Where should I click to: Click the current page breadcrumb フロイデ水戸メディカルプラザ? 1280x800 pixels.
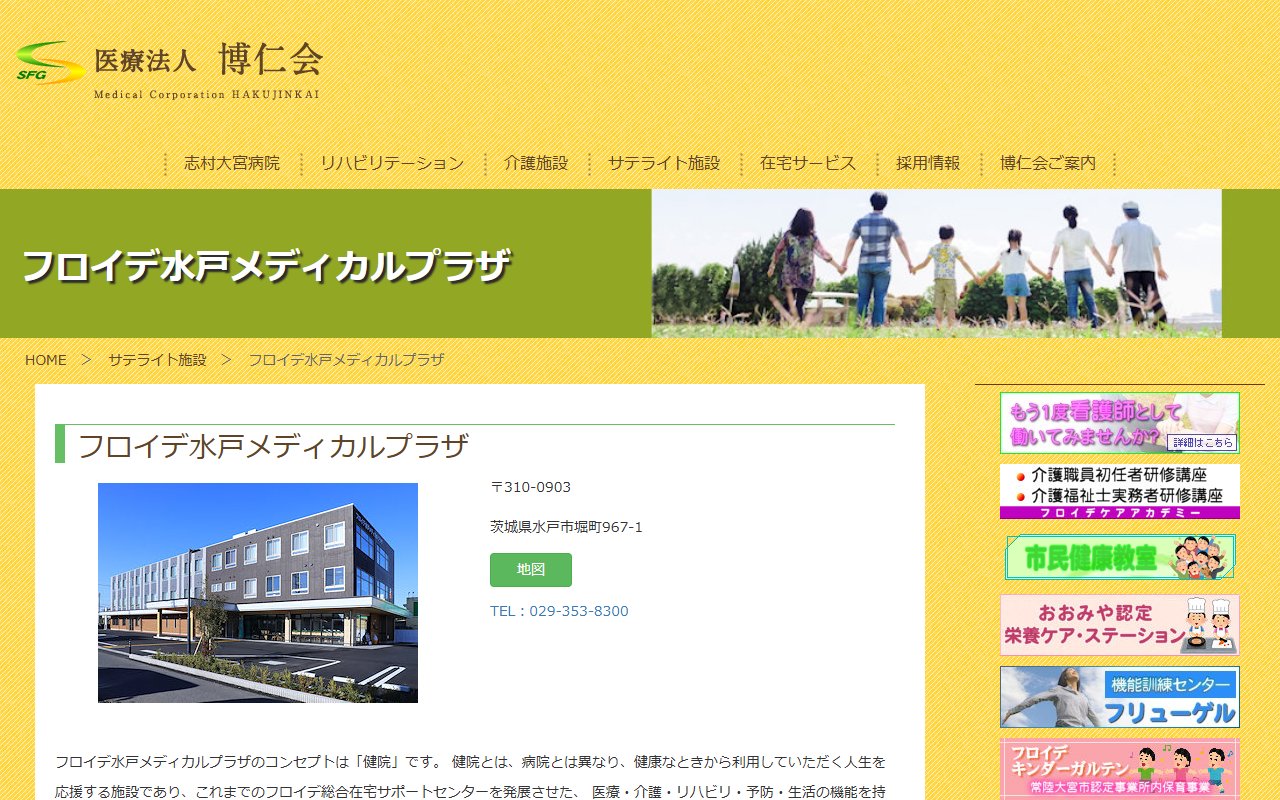tap(346, 360)
